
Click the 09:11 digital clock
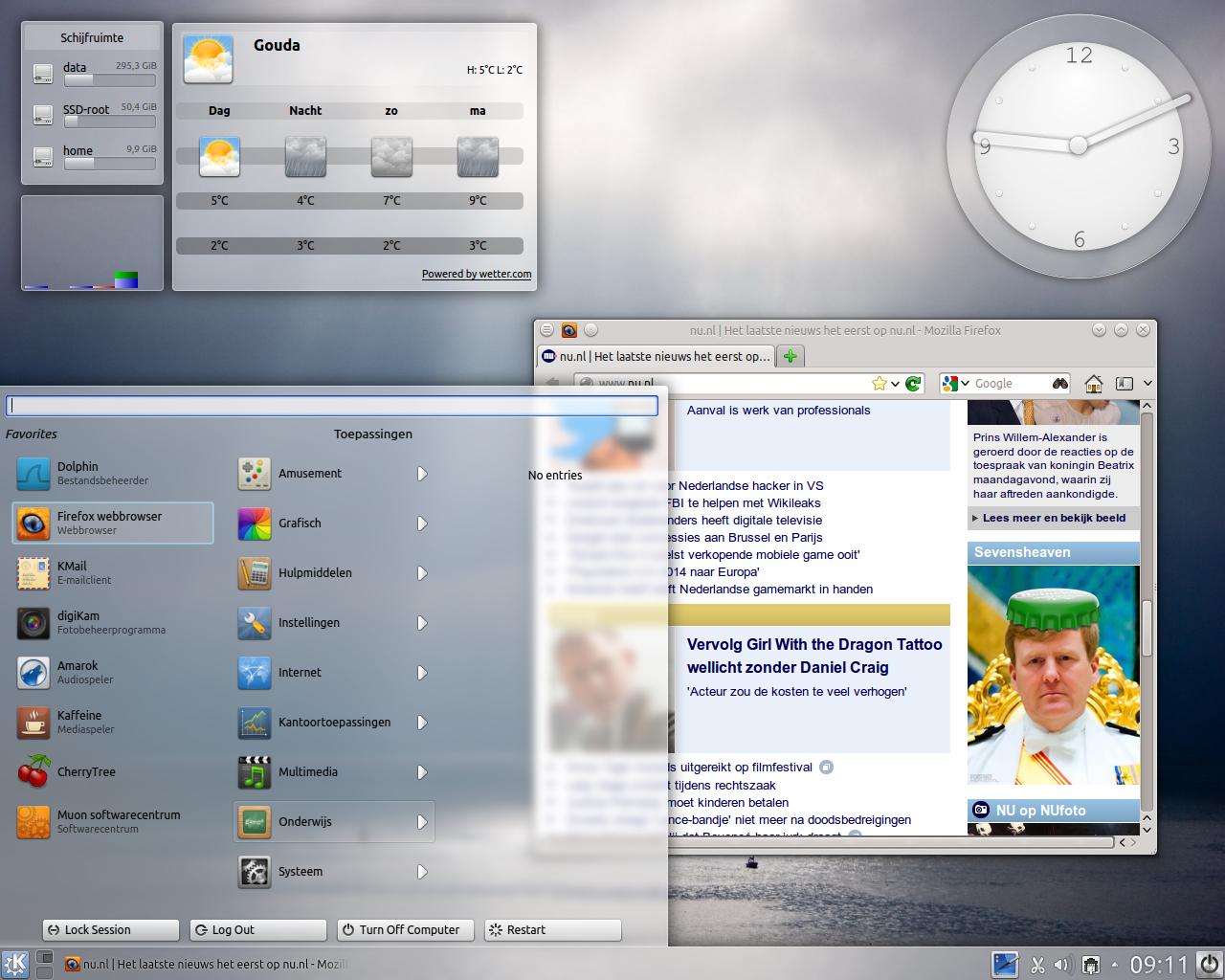tap(1159, 965)
